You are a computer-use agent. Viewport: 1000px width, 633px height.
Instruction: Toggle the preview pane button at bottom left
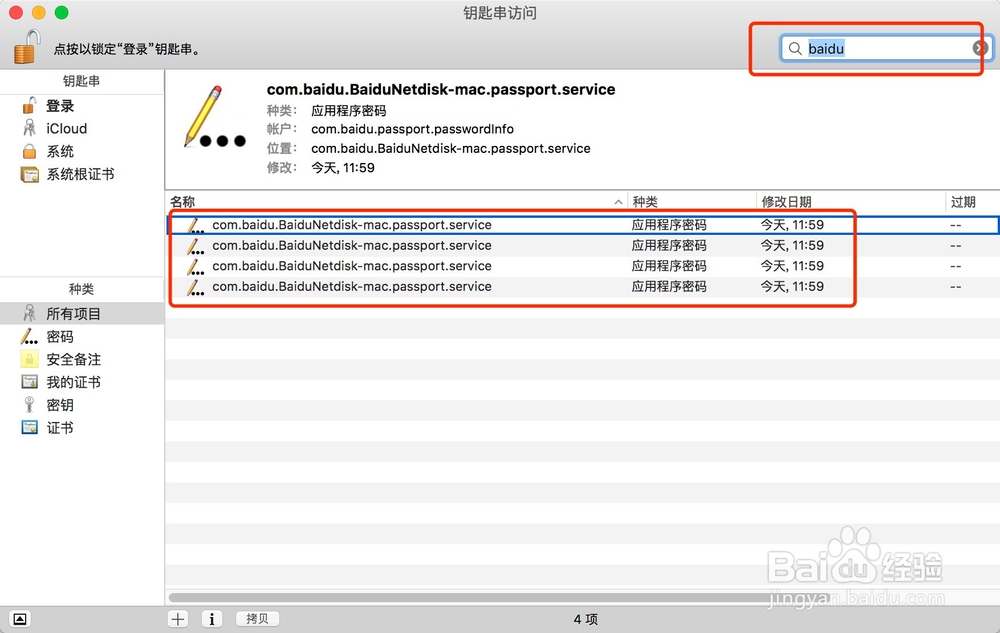20,619
